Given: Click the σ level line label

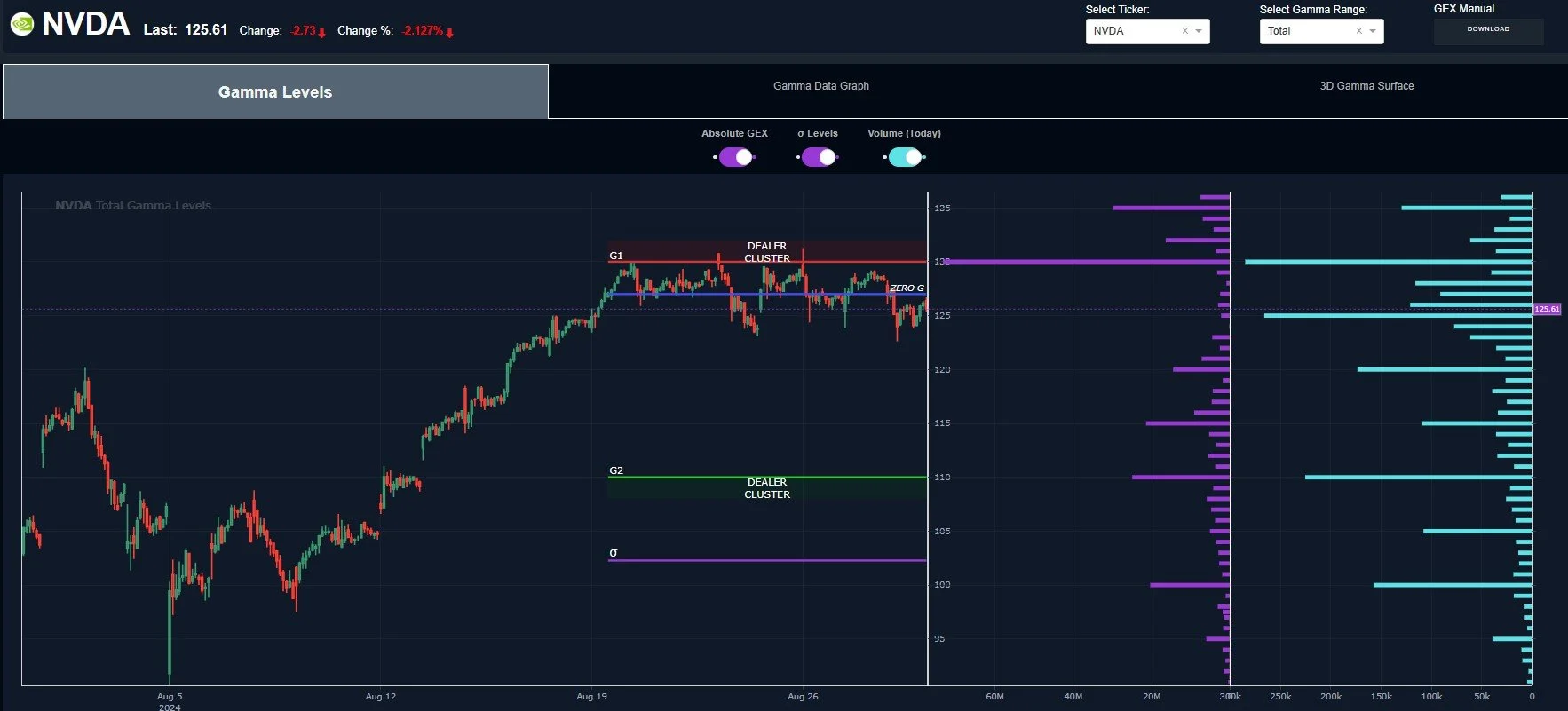Looking at the screenshot, I should (614, 552).
